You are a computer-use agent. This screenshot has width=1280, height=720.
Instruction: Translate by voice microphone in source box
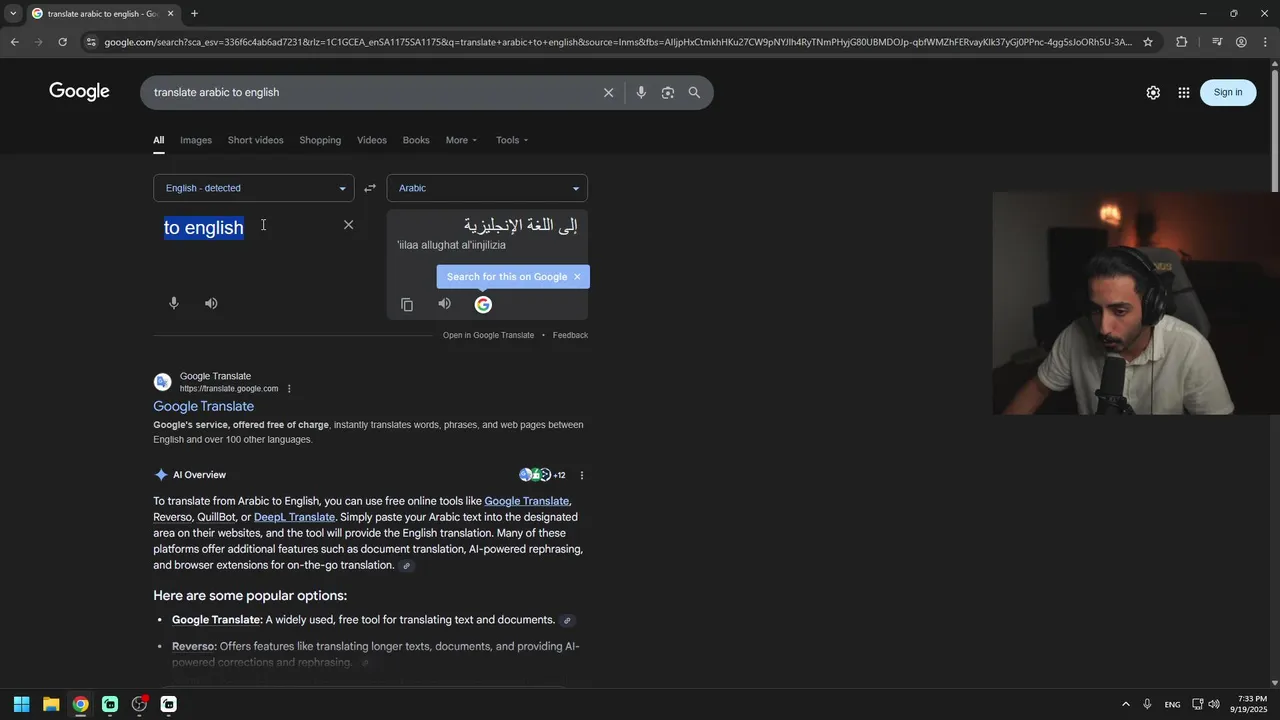[174, 303]
